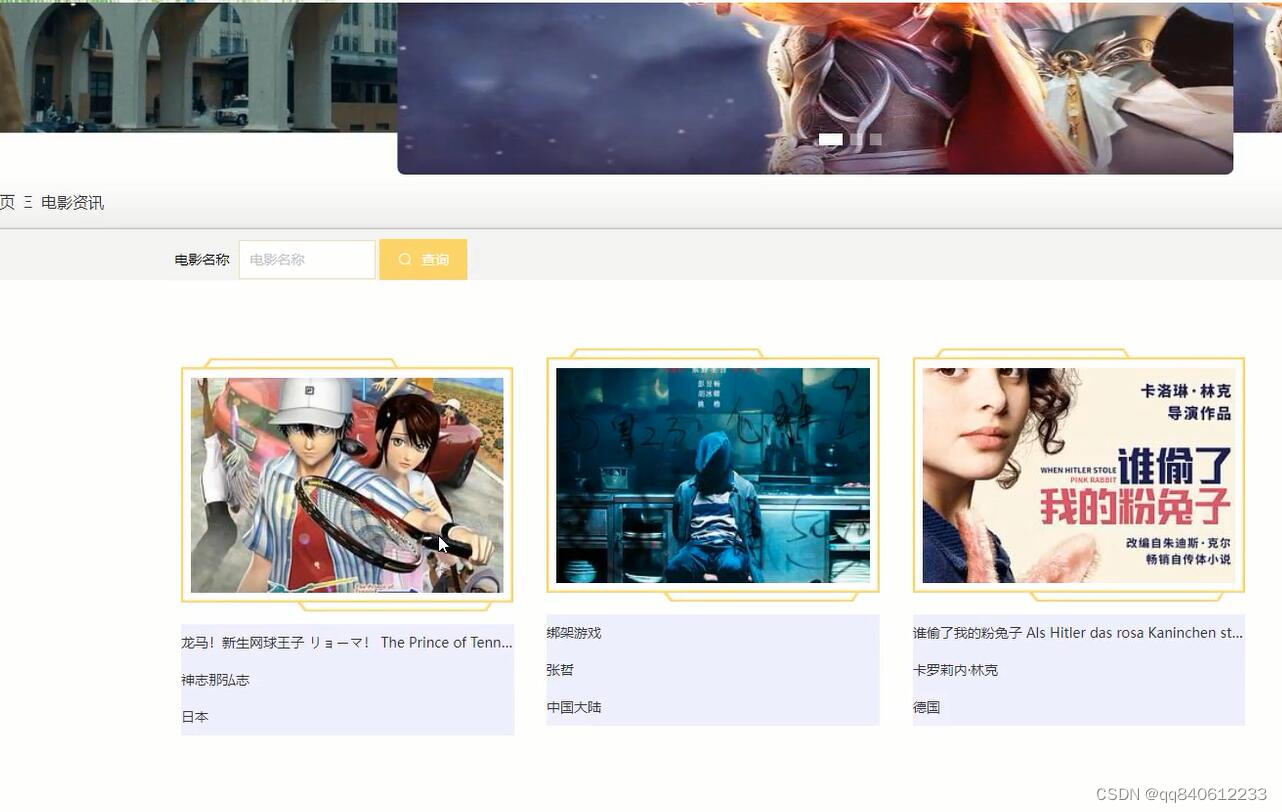Click the country text 德国
1282x812 pixels.
click(926, 707)
